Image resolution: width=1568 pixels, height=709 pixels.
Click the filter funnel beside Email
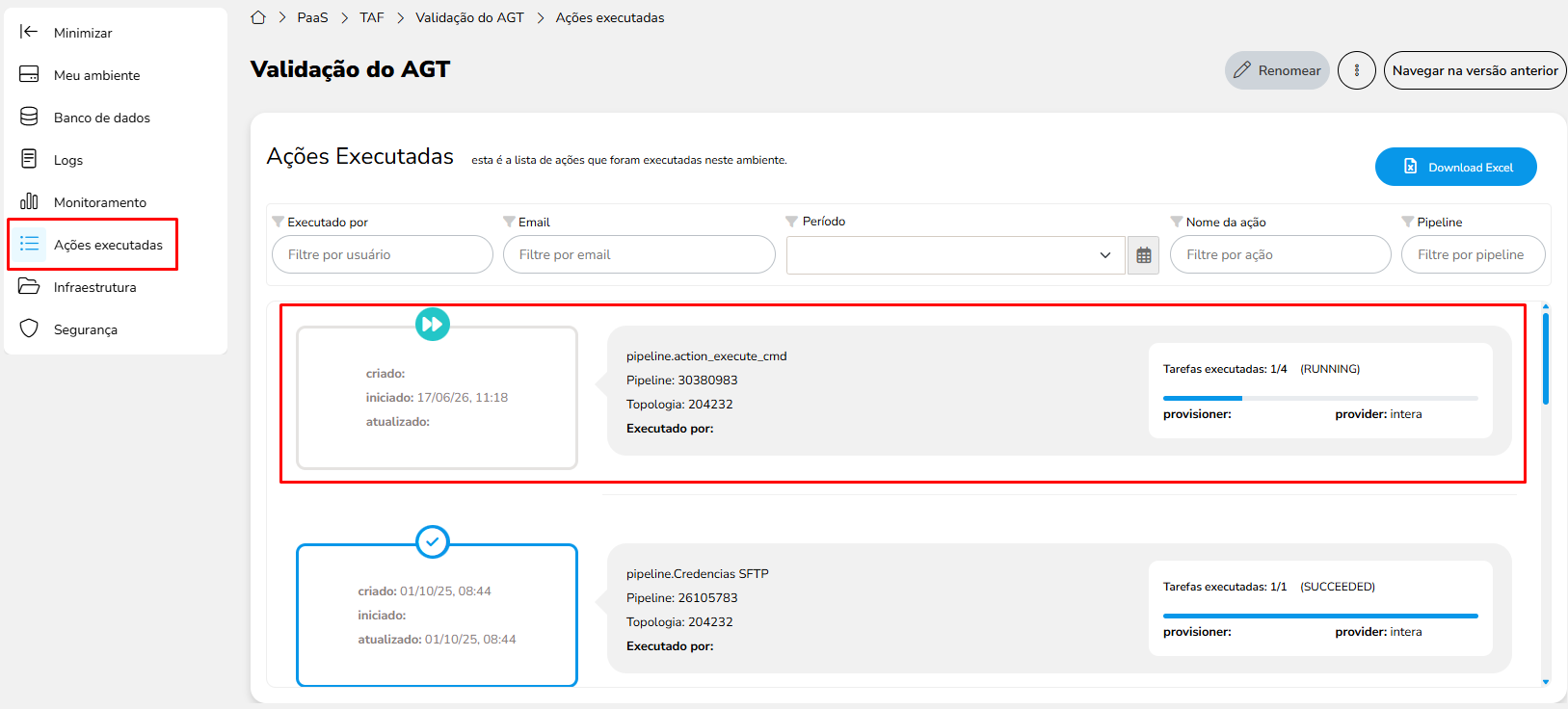(509, 222)
